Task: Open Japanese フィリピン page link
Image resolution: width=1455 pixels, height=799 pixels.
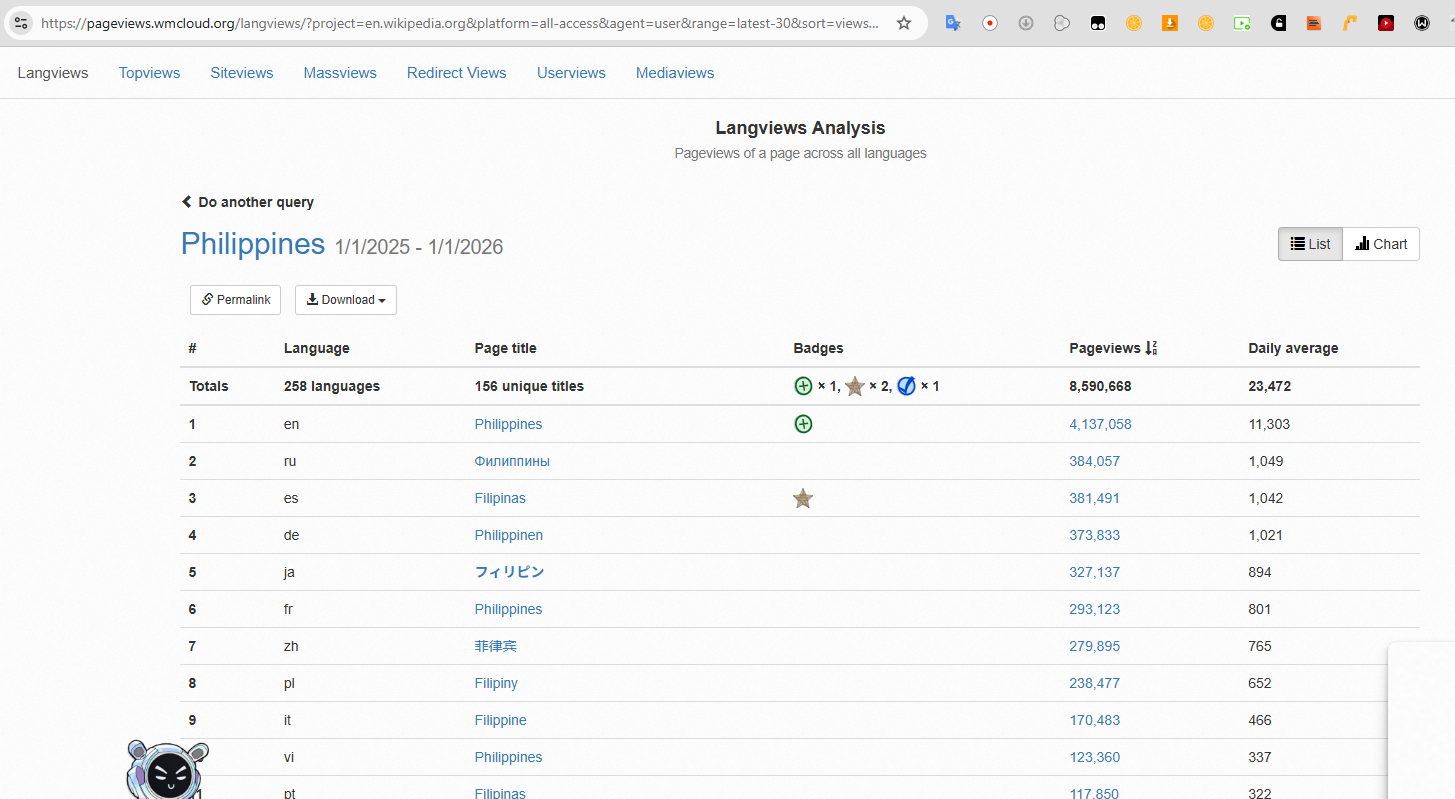Action: (x=510, y=572)
